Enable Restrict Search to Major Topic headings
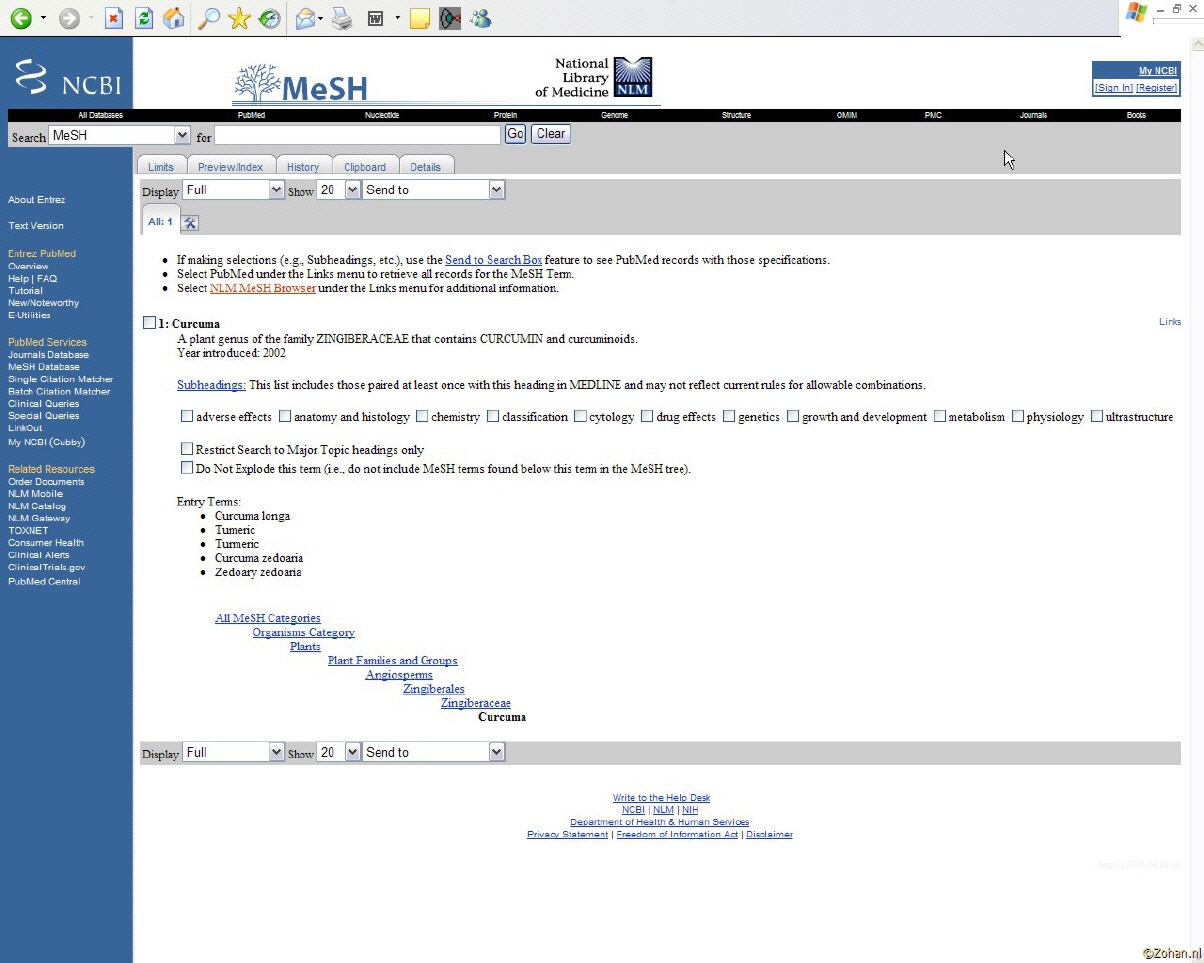1204x963 pixels. (x=187, y=449)
